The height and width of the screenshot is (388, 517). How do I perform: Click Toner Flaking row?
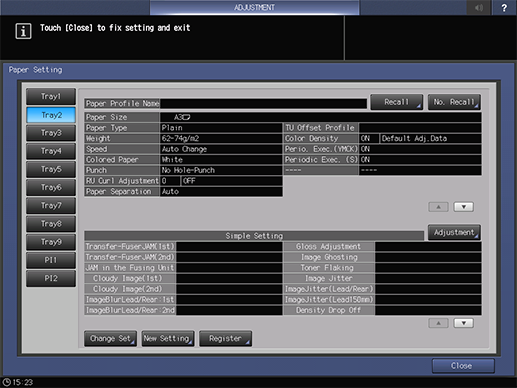pyautogui.click(x=382, y=268)
